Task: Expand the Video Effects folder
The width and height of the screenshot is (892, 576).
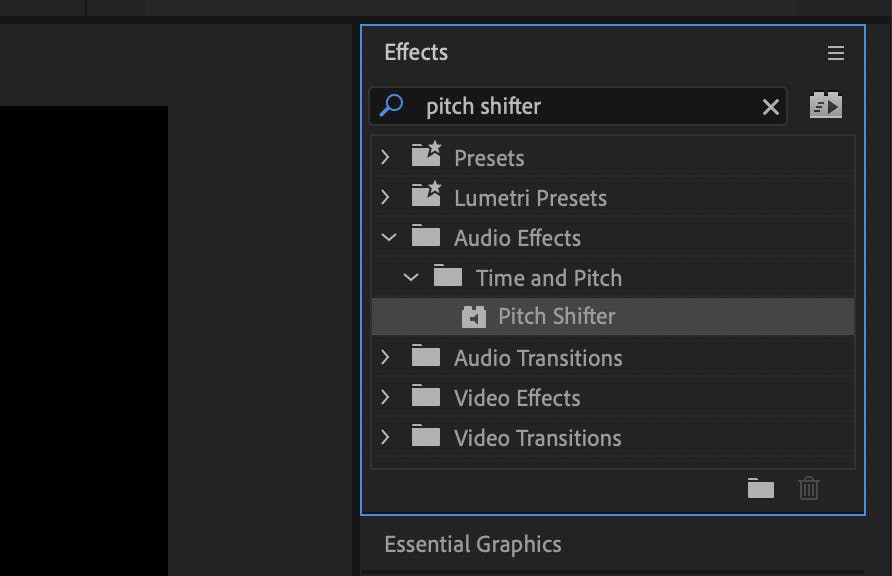Action: (x=385, y=398)
